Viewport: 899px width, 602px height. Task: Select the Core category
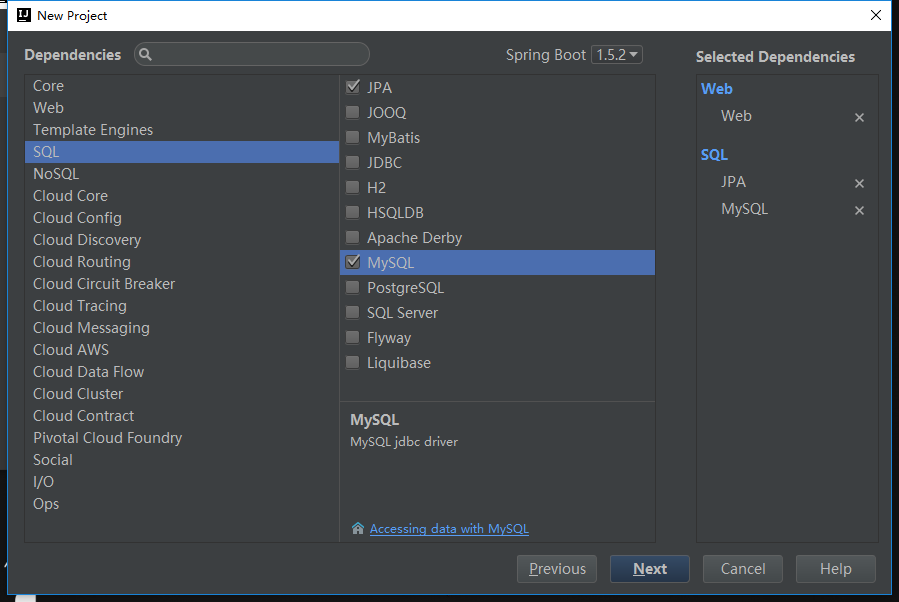click(x=182, y=86)
